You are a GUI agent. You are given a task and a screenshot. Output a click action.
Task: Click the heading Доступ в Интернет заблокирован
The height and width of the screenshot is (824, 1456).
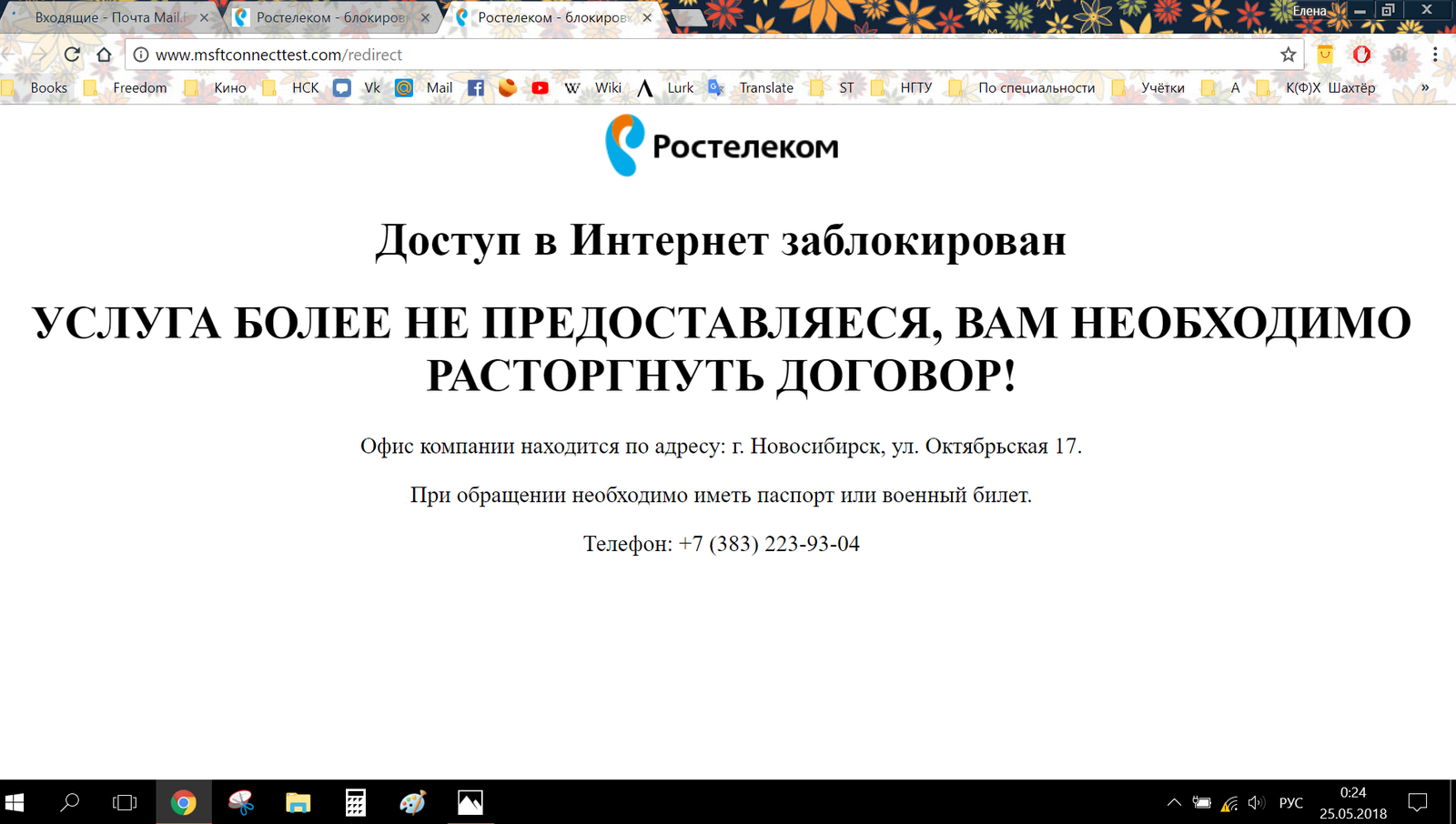pos(721,240)
